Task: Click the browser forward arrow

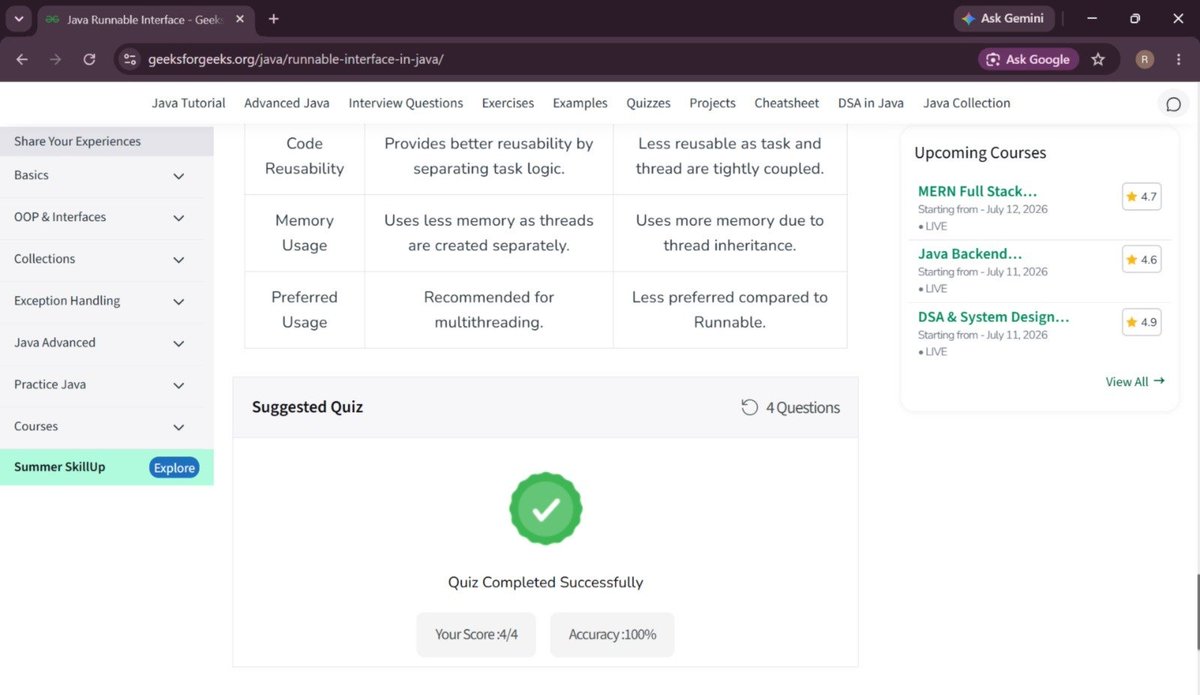Action: (x=55, y=59)
